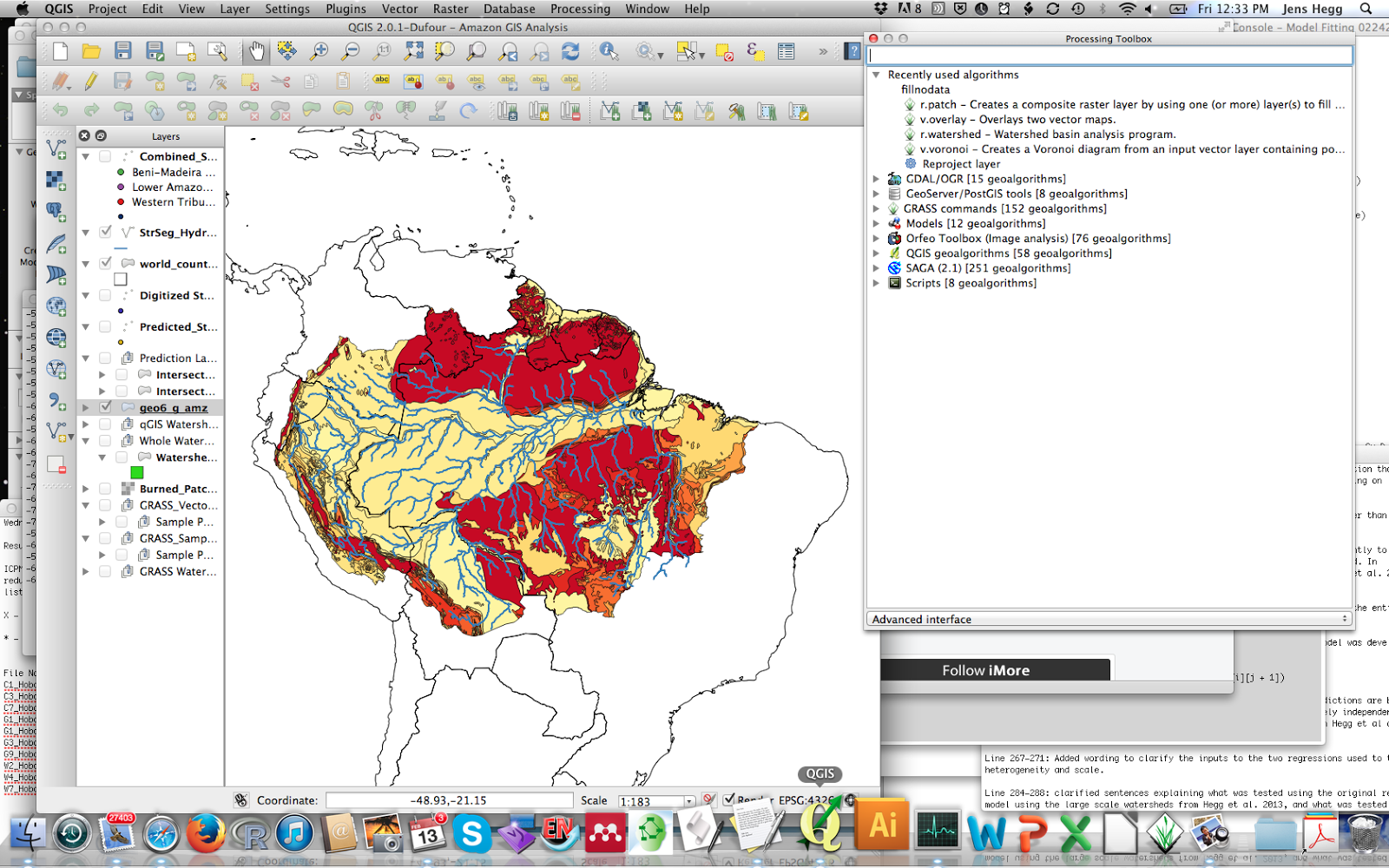Check the qGIS Watersh group checkbox
1389x868 pixels.
(105, 424)
